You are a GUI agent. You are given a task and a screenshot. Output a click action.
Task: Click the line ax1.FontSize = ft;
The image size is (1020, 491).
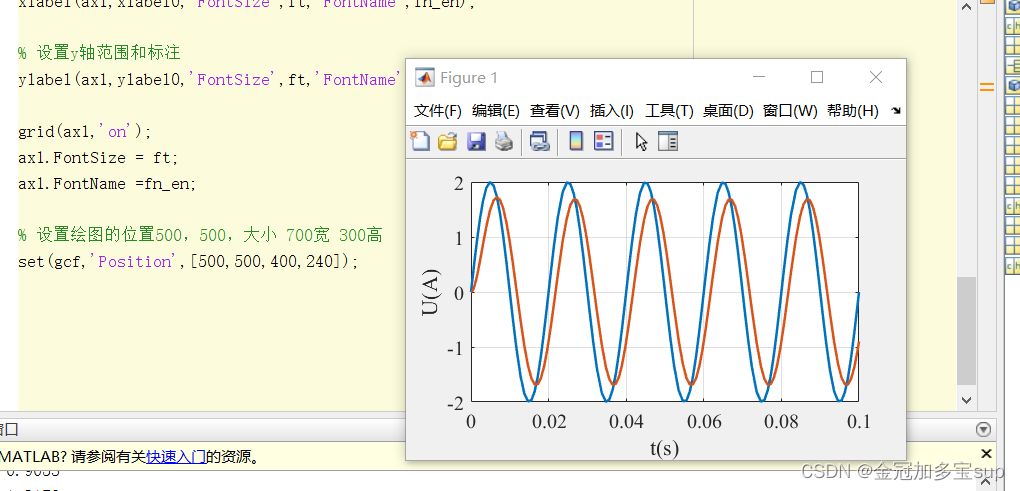[98, 158]
